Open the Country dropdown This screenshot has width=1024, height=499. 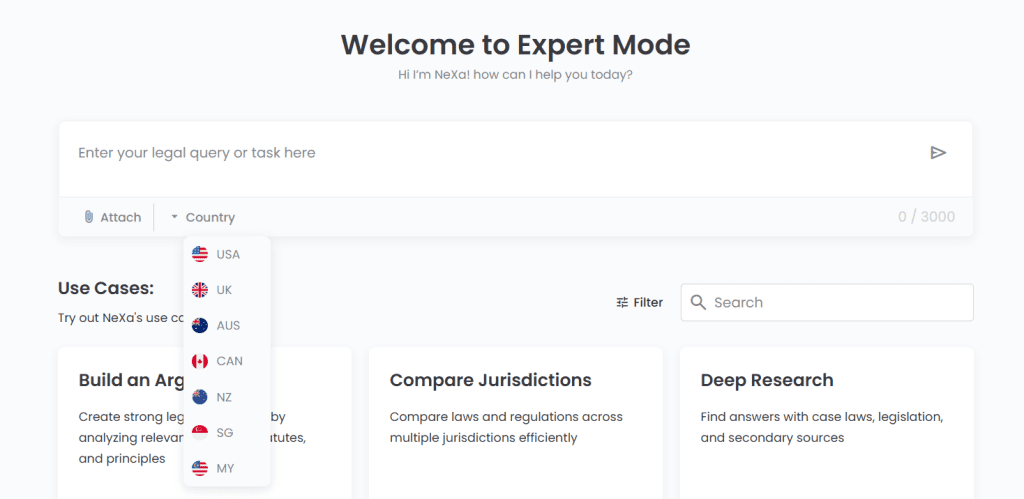[202, 217]
